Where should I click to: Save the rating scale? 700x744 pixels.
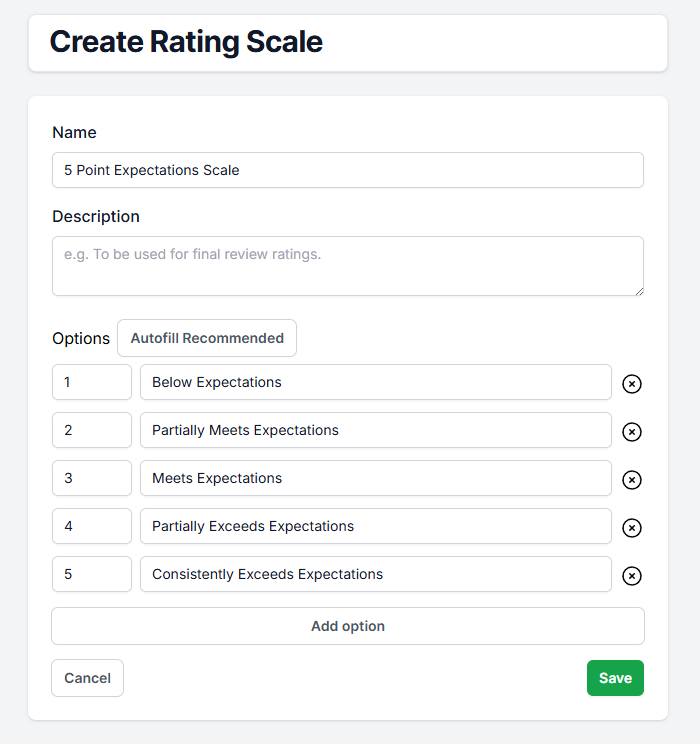615,678
